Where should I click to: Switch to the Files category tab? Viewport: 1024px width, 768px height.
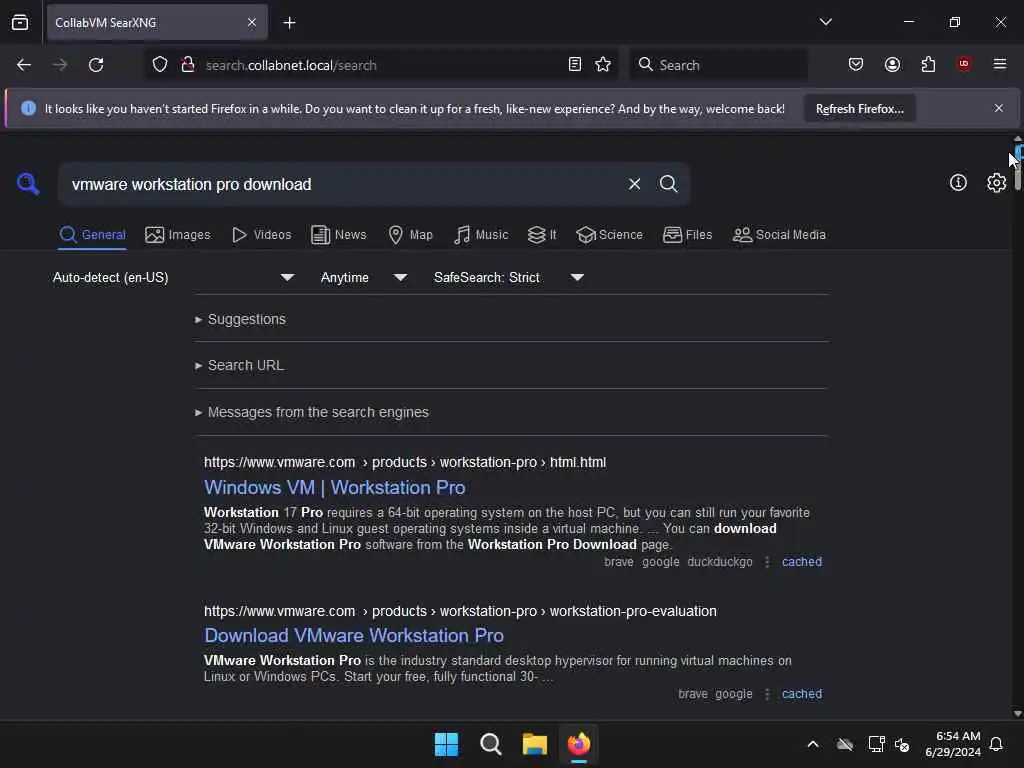[x=687, y=235]
